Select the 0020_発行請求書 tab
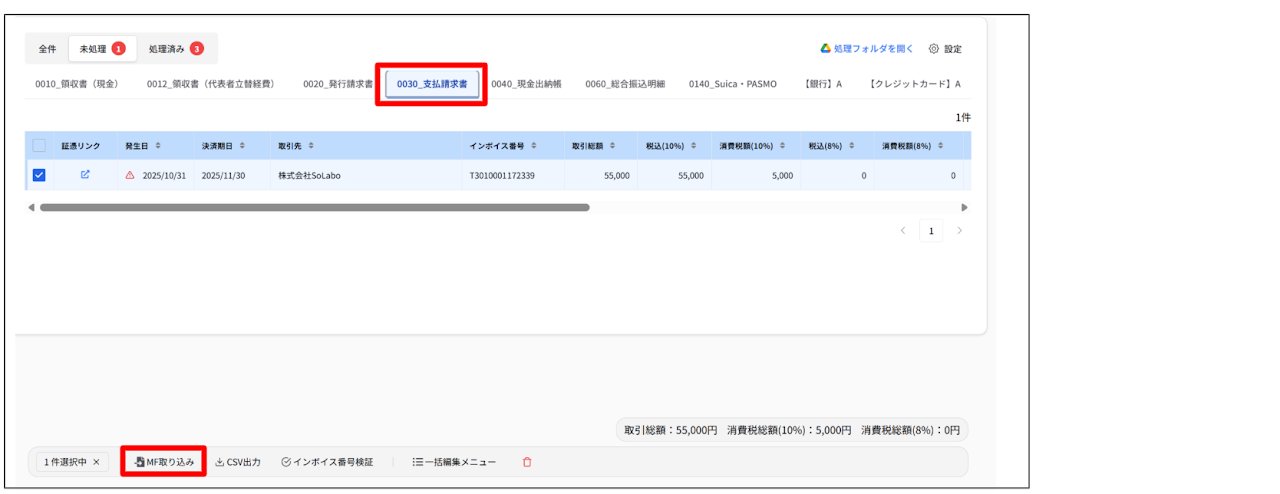The image size is (1280, 494). 338,84
